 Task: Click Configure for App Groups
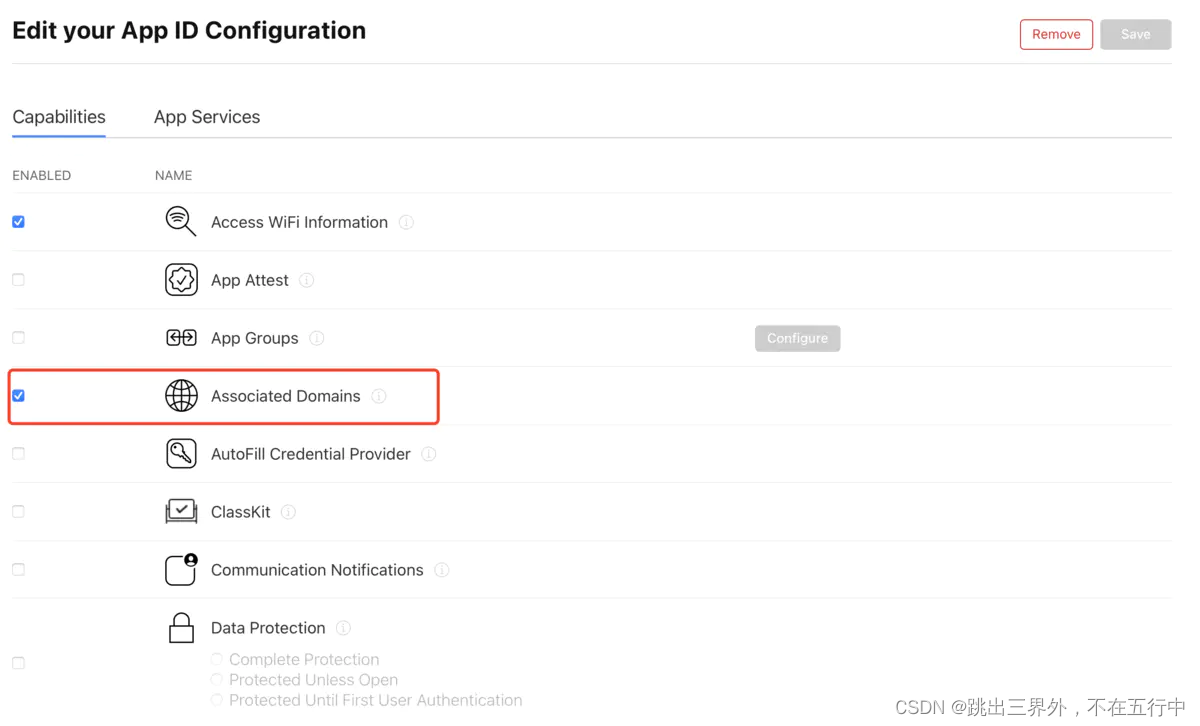pyautogui.click(x=797, y=338)
